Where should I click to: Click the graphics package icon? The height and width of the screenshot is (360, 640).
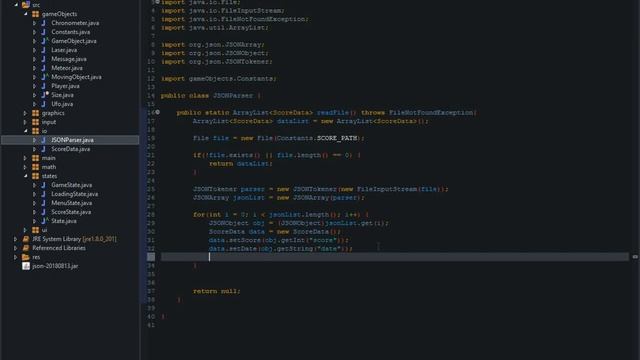36,113
